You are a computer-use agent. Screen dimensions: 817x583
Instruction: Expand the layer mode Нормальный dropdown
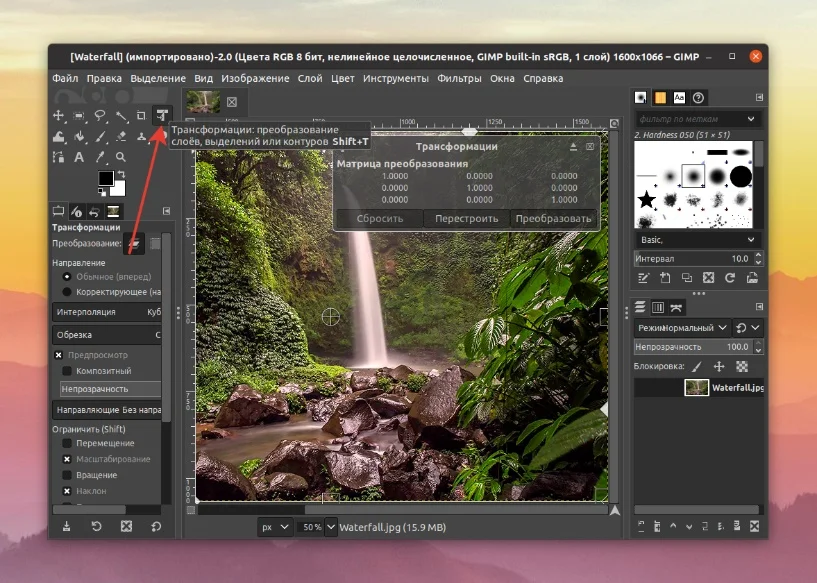683,328
